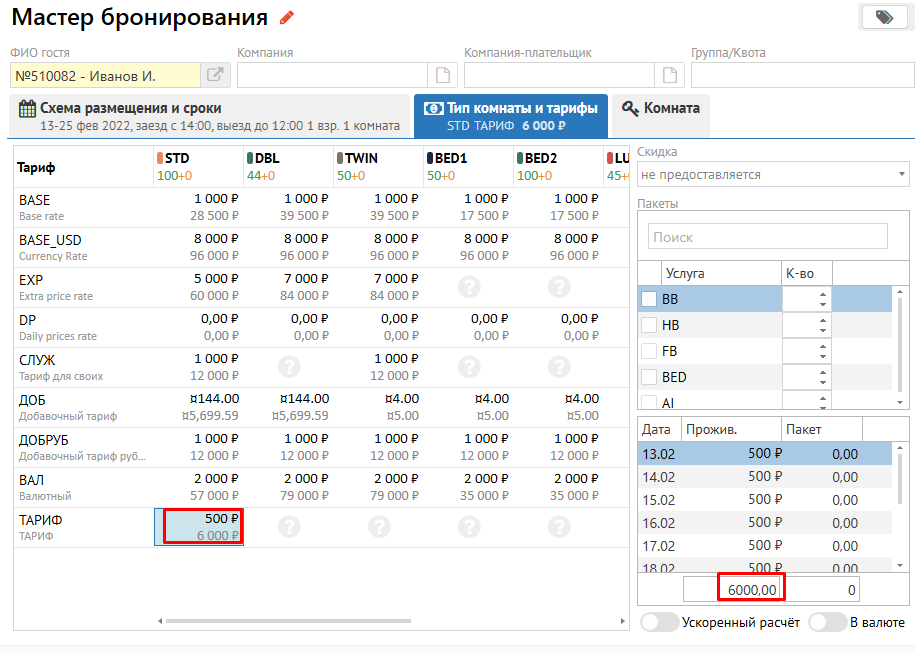Open the tags icon button at top right

tap(884, 17)
